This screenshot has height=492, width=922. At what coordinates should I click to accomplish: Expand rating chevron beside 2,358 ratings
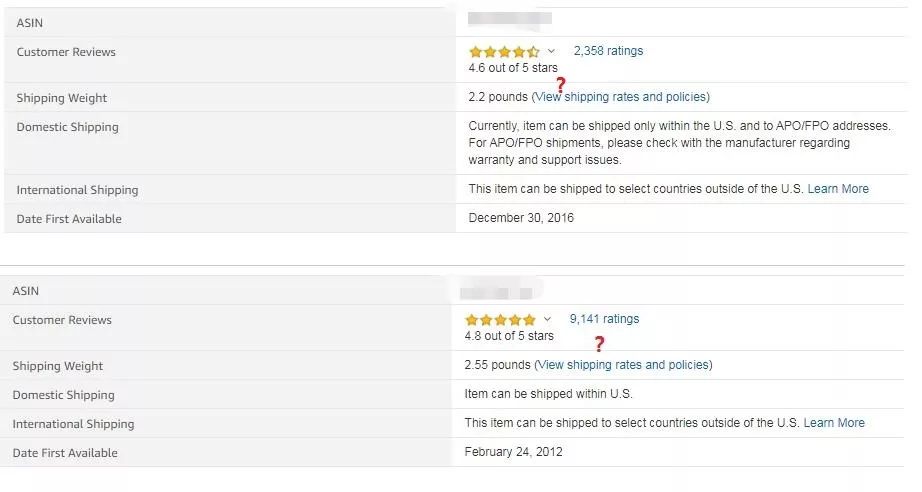coord(551,51)
